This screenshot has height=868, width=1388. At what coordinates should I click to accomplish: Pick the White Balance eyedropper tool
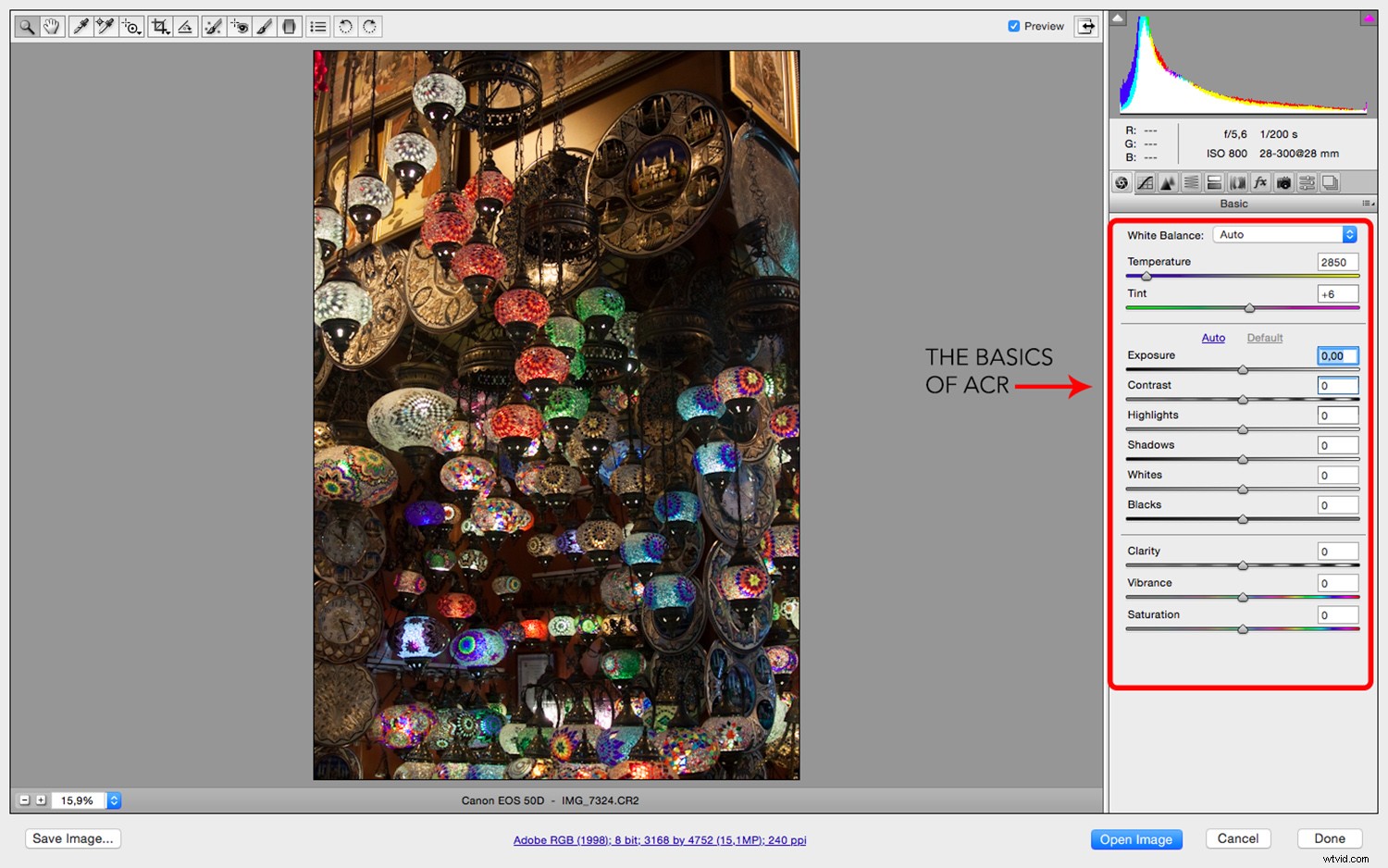(79, 26)
